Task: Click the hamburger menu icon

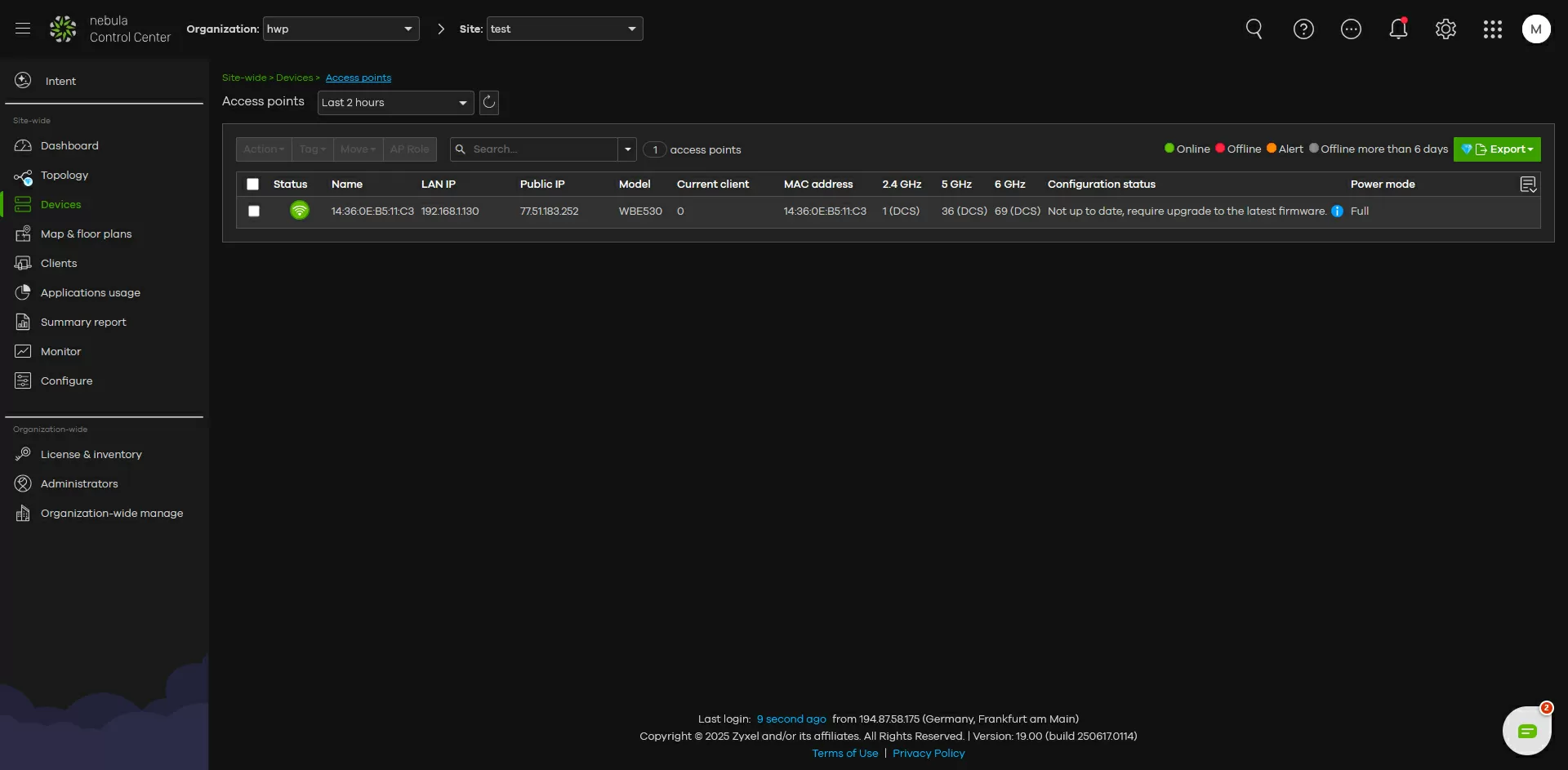Action: click(x=23, y=29)
